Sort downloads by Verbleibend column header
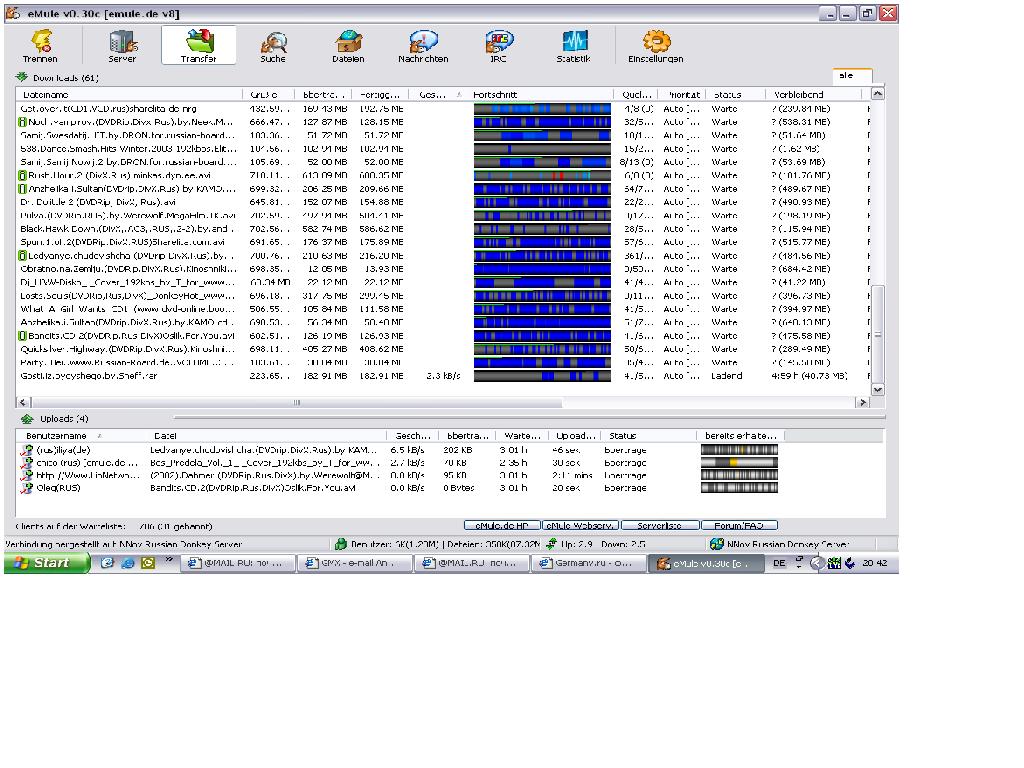Image resolution: width=1024 pixels, height=768 pixels. pos(814,95)
